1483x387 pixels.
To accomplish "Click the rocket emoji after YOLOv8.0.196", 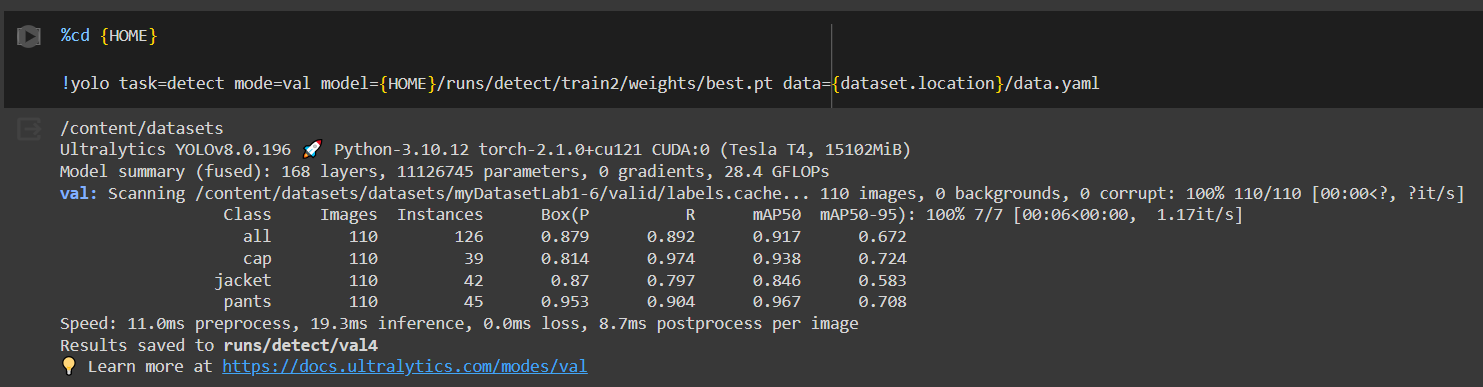I will coord(312,150).
